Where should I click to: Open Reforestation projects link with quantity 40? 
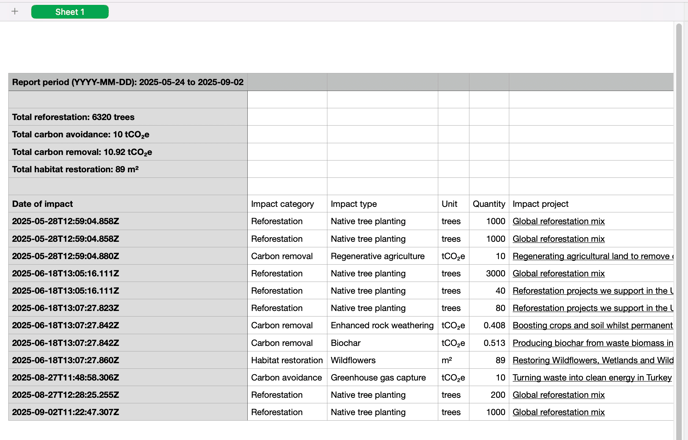pos(593,291)
